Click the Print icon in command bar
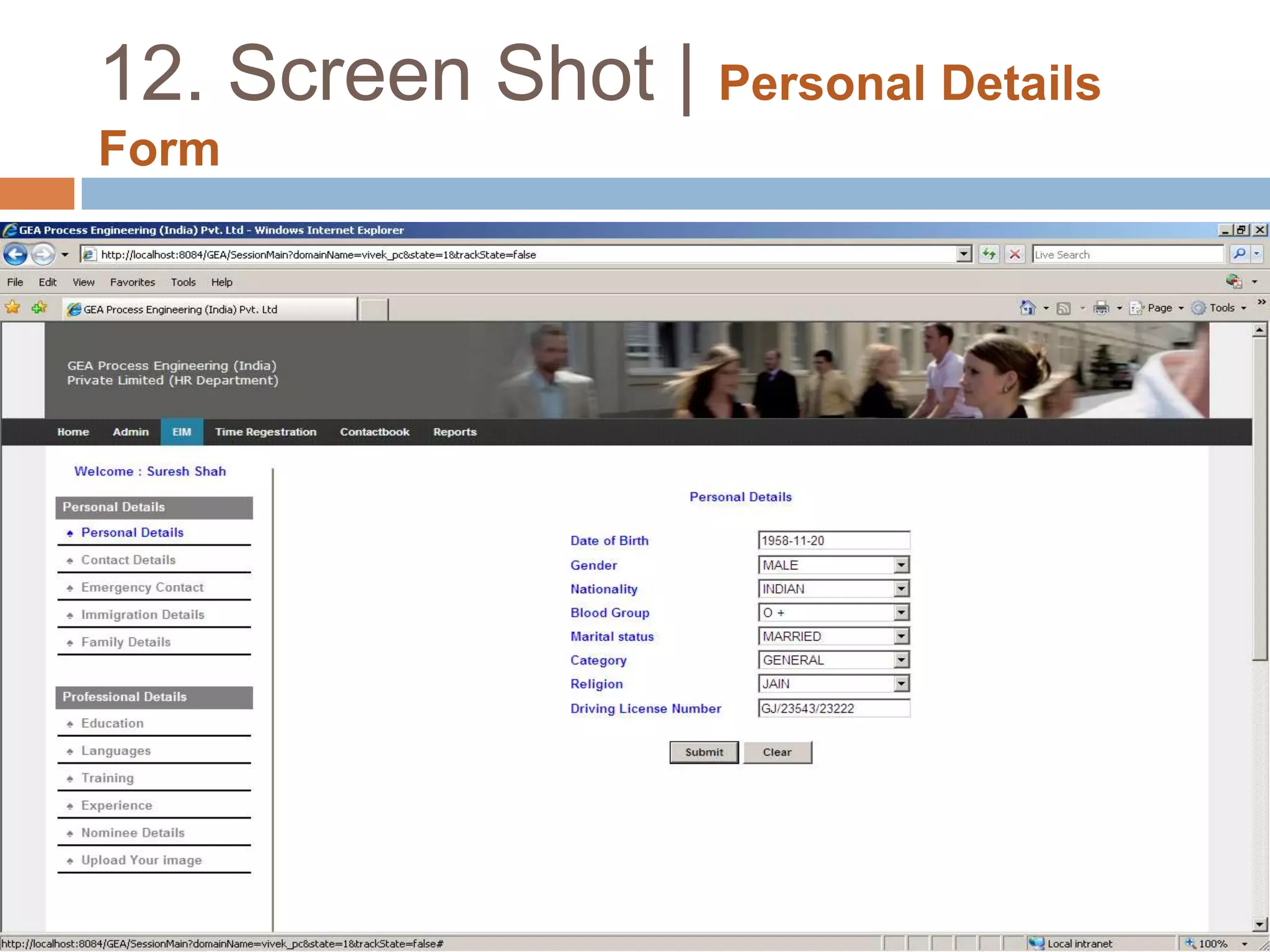Image resolution: width=1270 pixels, height=952 pixels. [1101, 308]
